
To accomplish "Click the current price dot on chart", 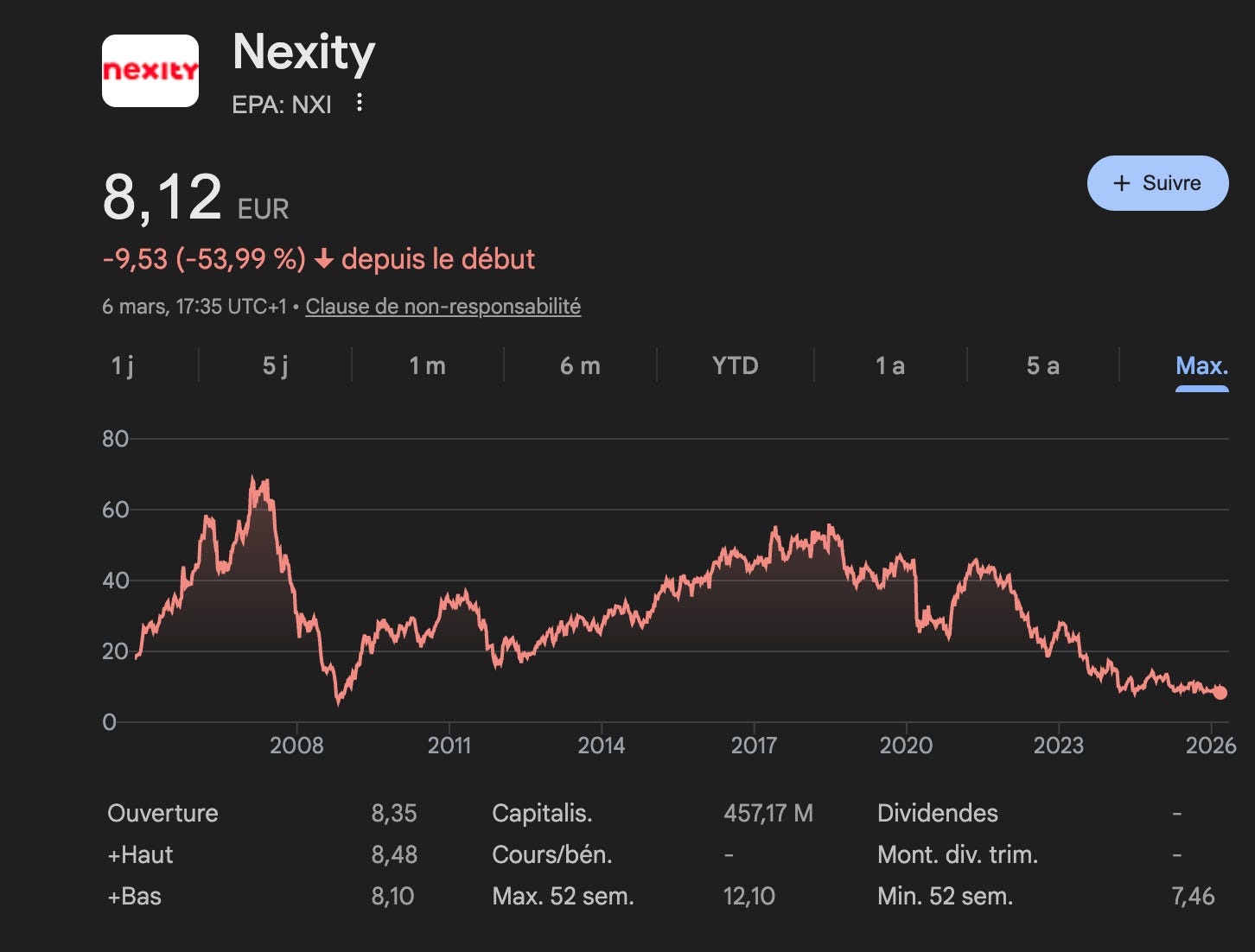I will point(1220,692).
